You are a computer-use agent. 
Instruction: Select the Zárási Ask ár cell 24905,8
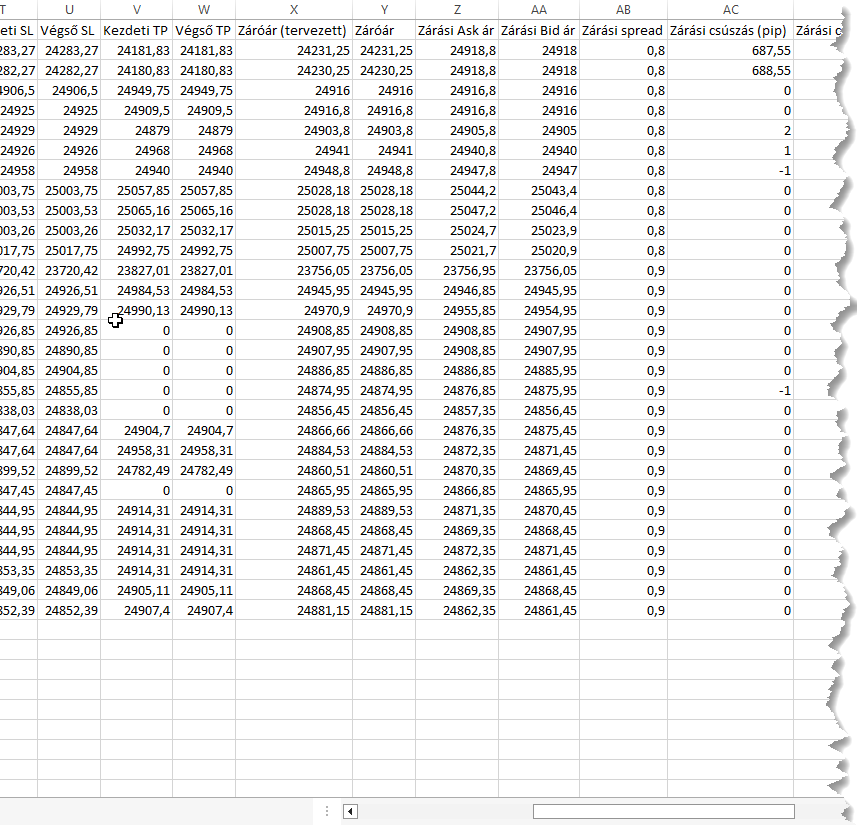coord(457,131)
